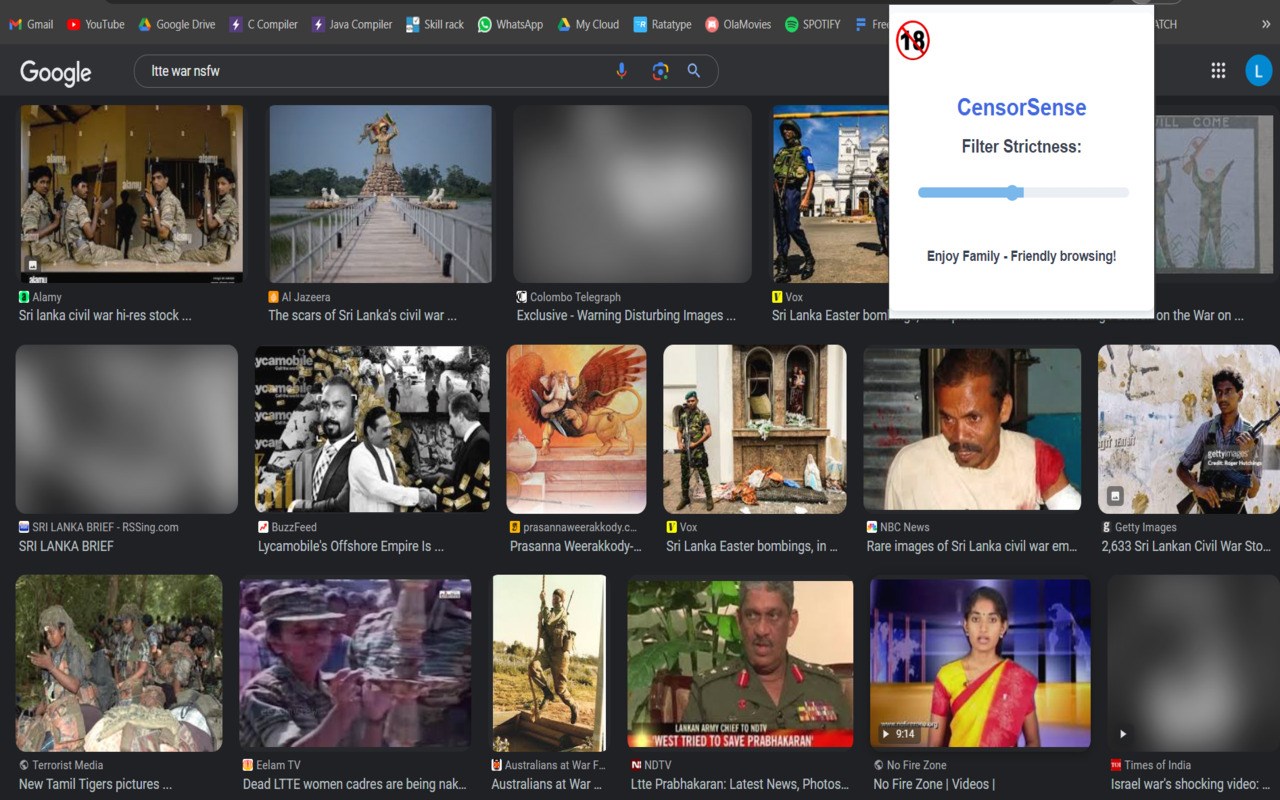Viewport: 1280px width, 800px height.
Task: Open 'Lycamobile's Offshore Empire Is' caption
Action: coord(351,546)
